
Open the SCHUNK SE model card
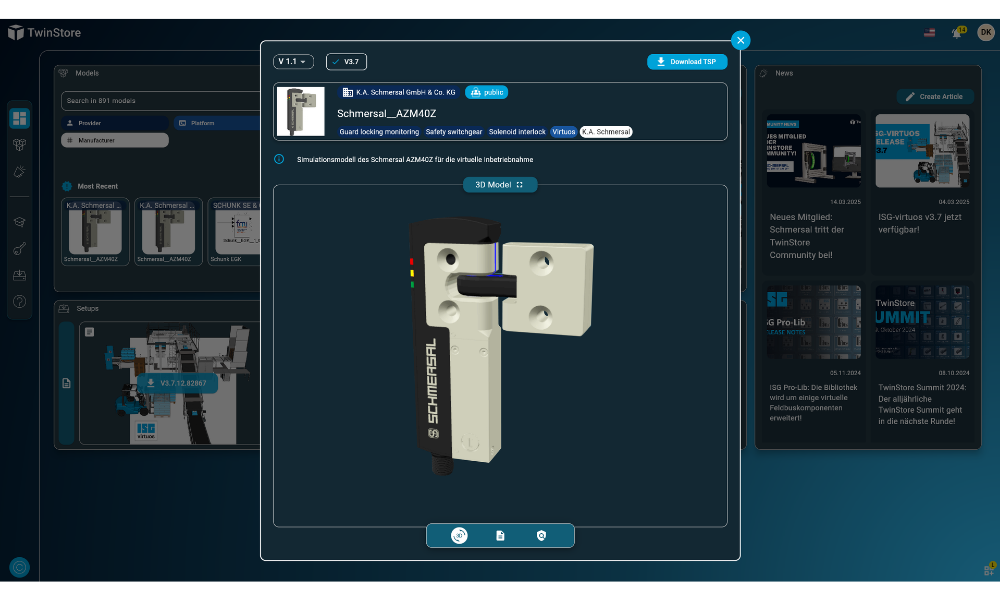pos(235,231)
